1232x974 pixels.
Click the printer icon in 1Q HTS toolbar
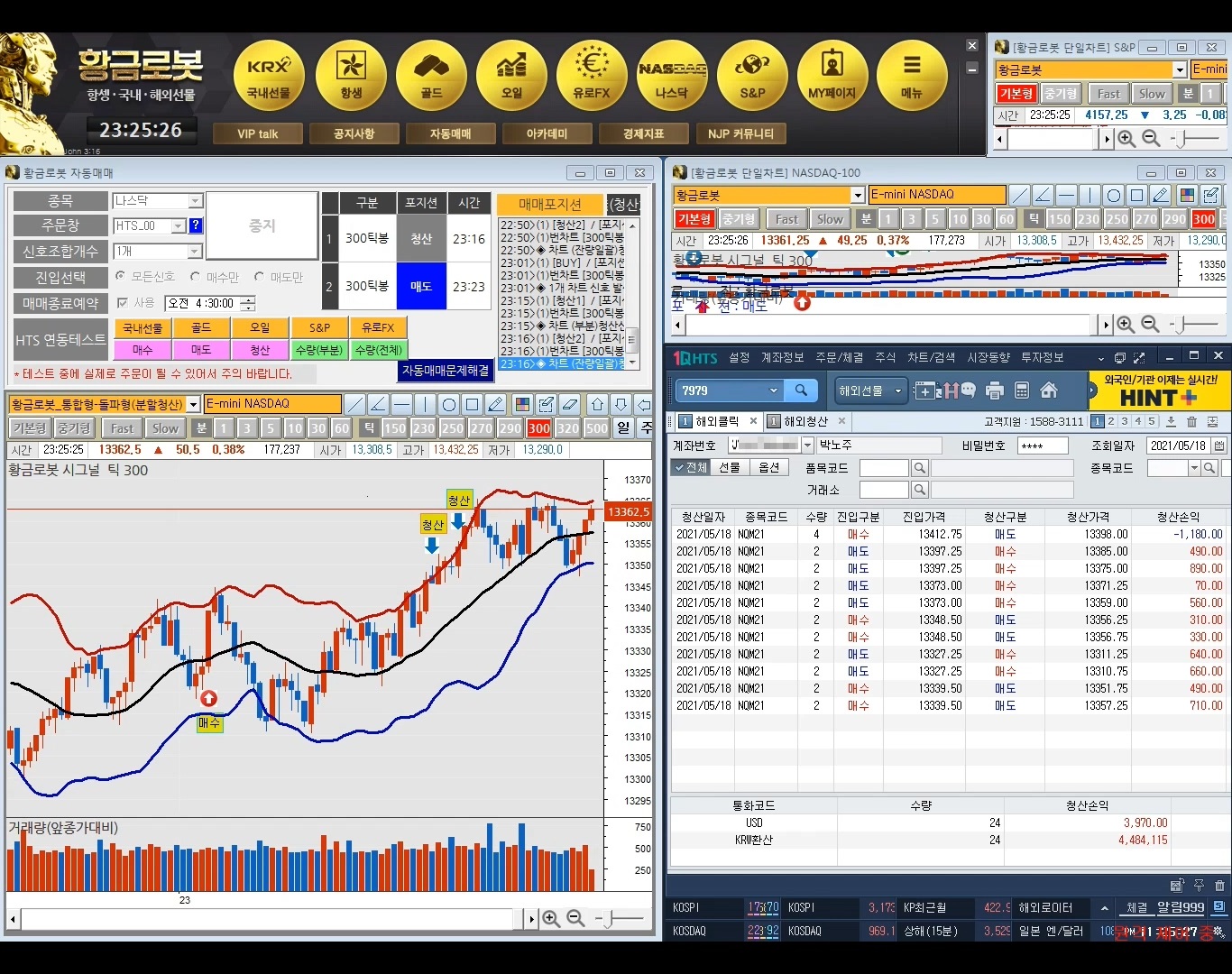click(x=995, y=391)
